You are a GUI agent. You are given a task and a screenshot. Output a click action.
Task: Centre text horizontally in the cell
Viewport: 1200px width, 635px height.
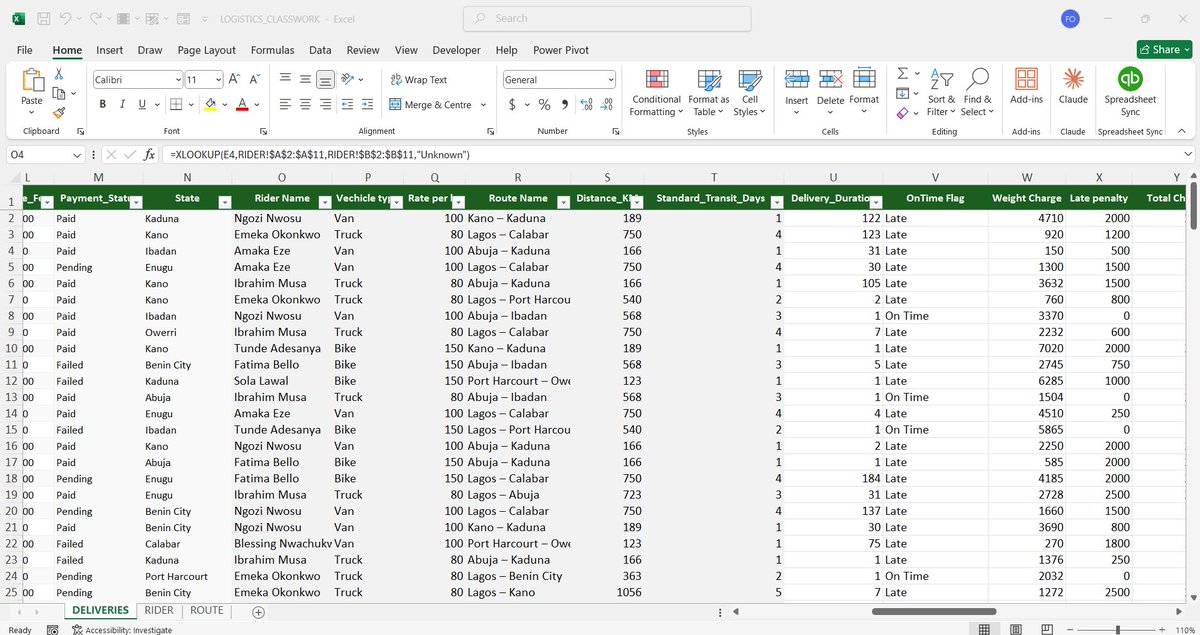pyautogui.click(x=305, y=104)
